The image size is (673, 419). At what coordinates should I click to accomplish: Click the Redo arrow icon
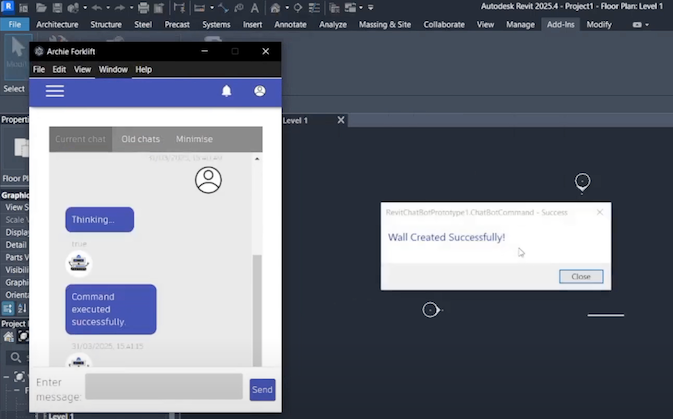(x=120, y=8)
